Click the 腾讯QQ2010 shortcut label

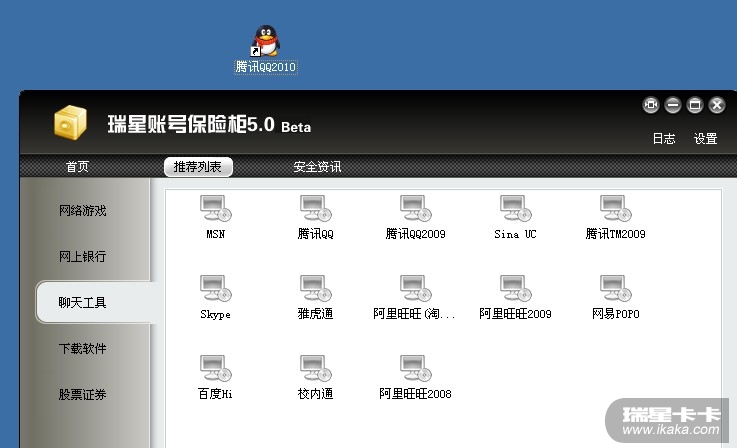(266, 67)
